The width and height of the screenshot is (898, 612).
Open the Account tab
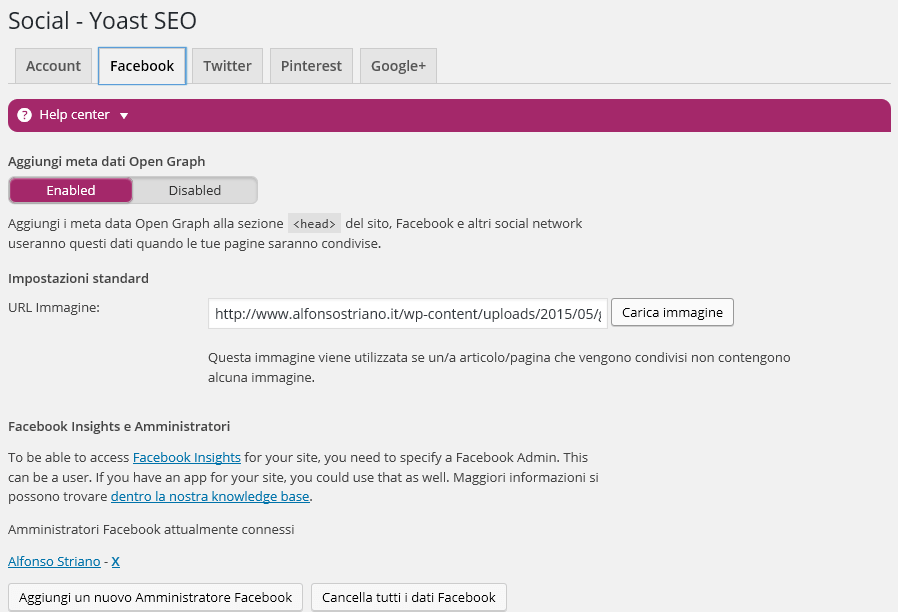[53, 66]
